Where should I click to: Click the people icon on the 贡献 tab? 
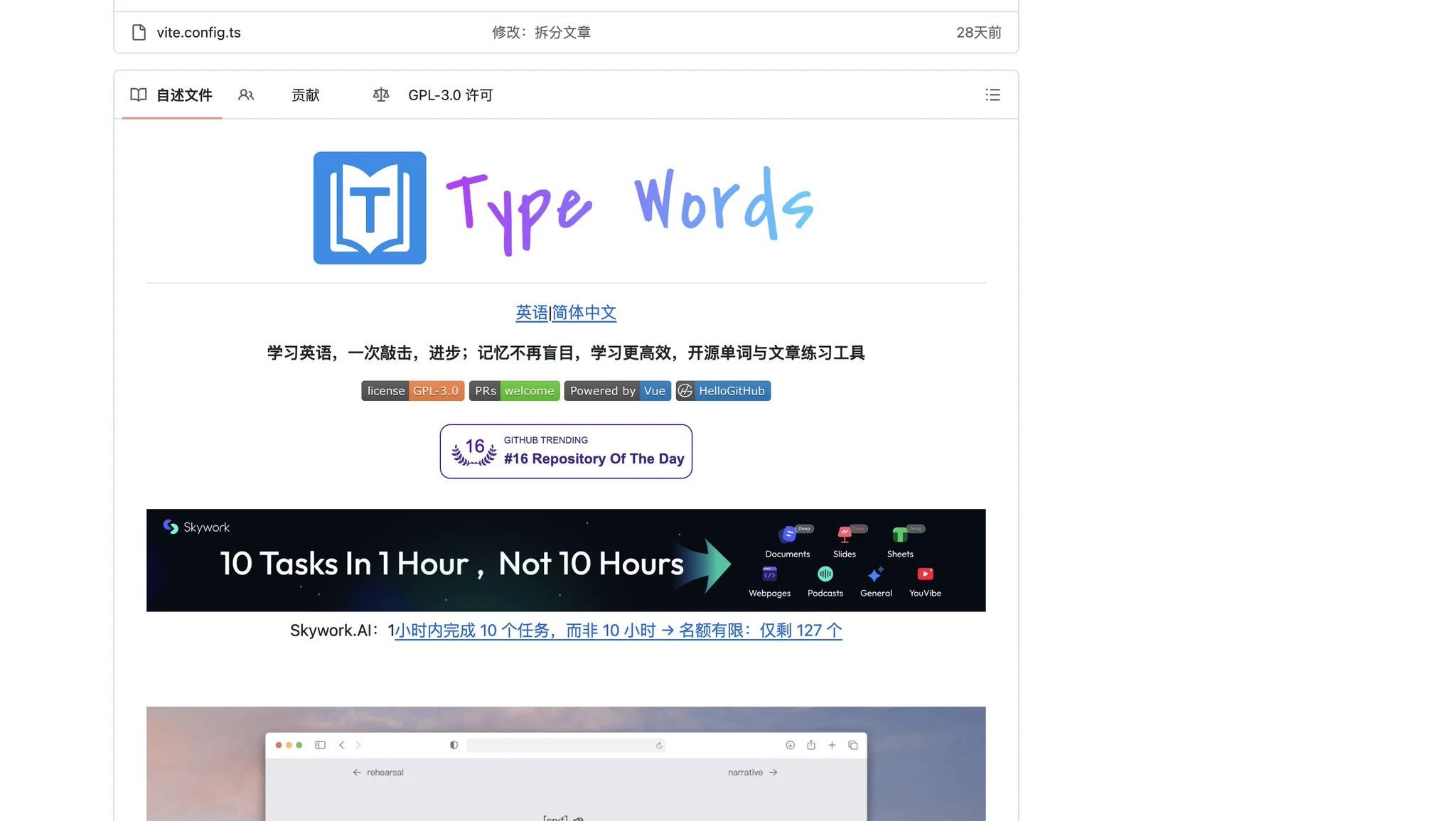[247, 95]
